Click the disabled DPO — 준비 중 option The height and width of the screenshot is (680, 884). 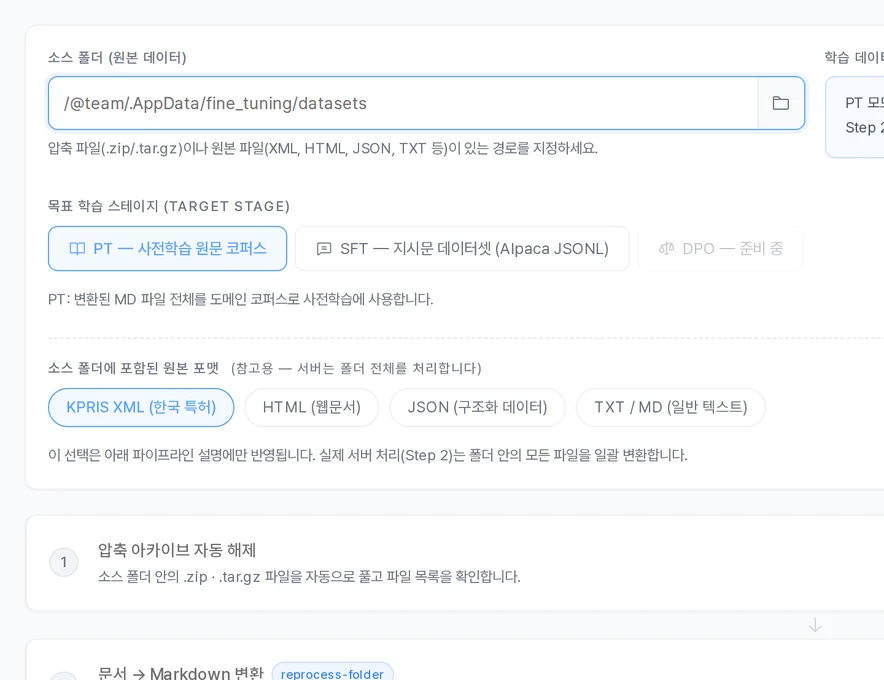tap(721, 249)
